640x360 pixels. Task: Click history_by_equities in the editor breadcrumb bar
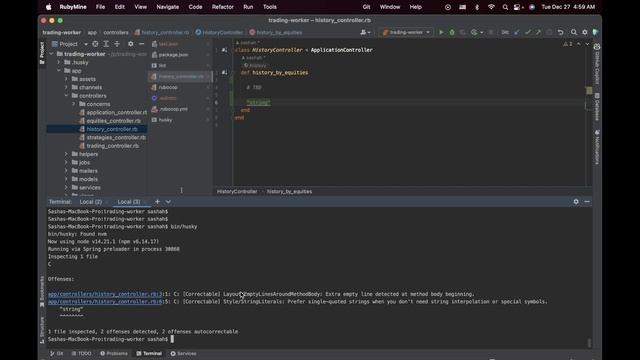pyautogui.click(x=289, y=191)
